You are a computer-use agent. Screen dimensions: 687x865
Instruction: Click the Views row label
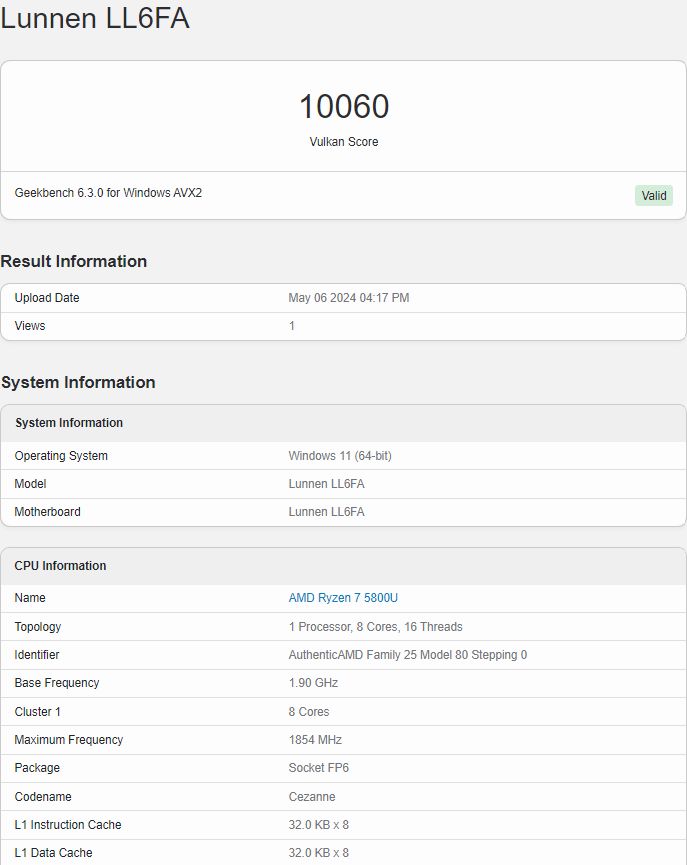click(30, 325)
